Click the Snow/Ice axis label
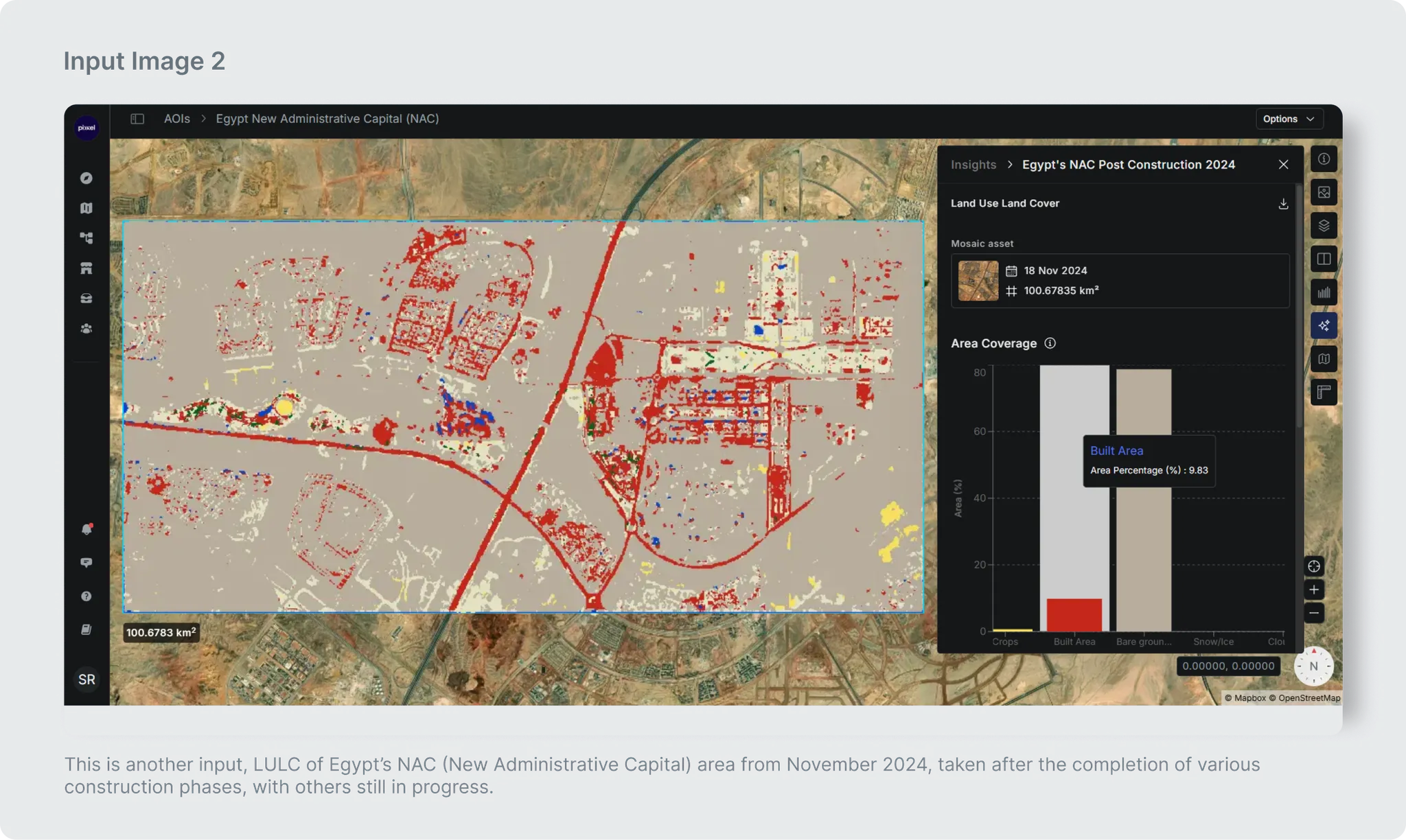 click(1213, 642)
